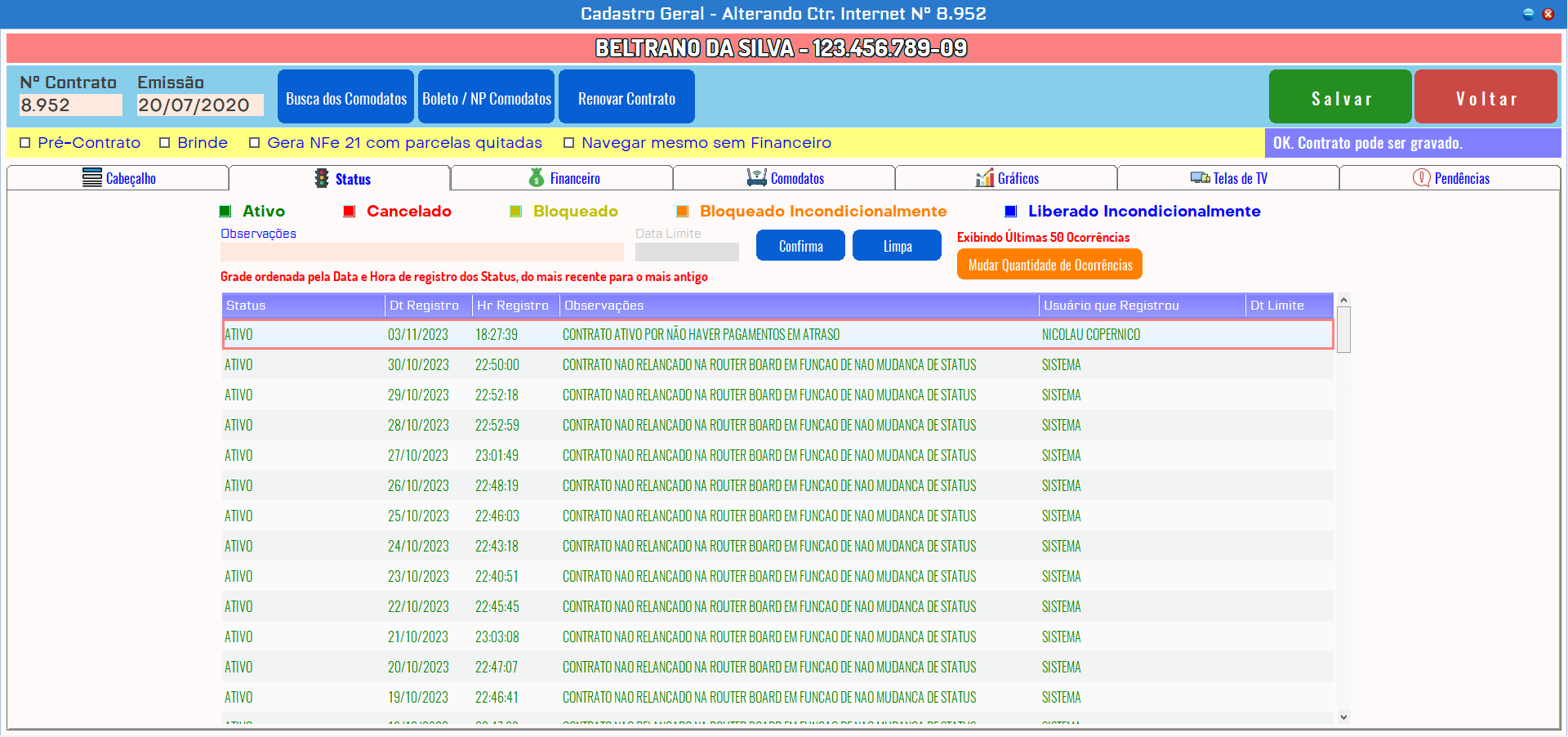Select the Ativo status option

(225, 212)
